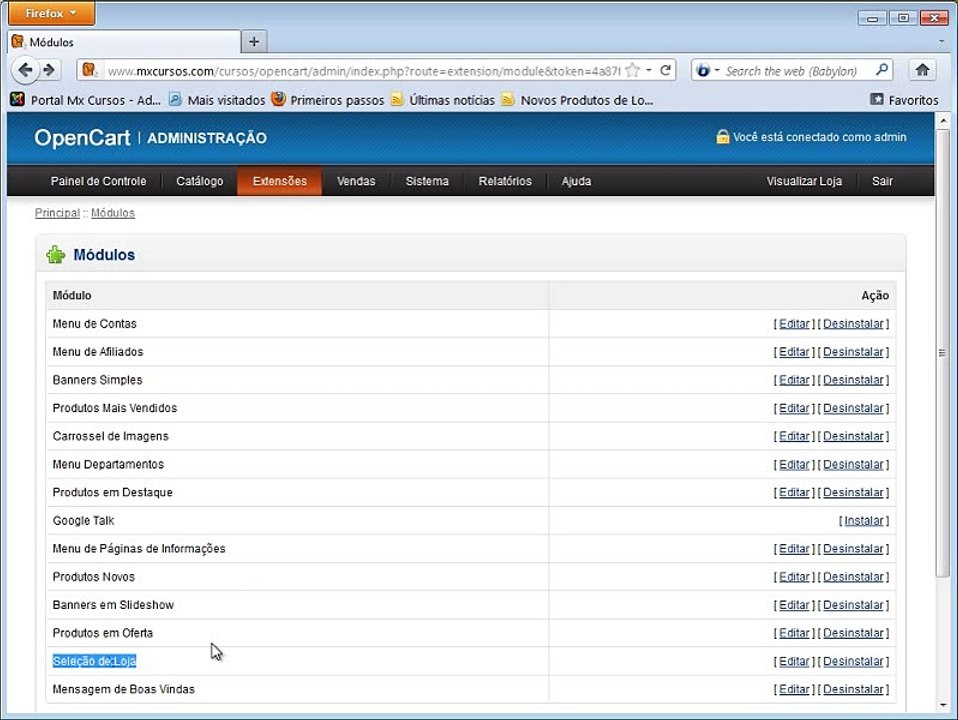Click the green puzzle Módulos icon

[56, 254]
